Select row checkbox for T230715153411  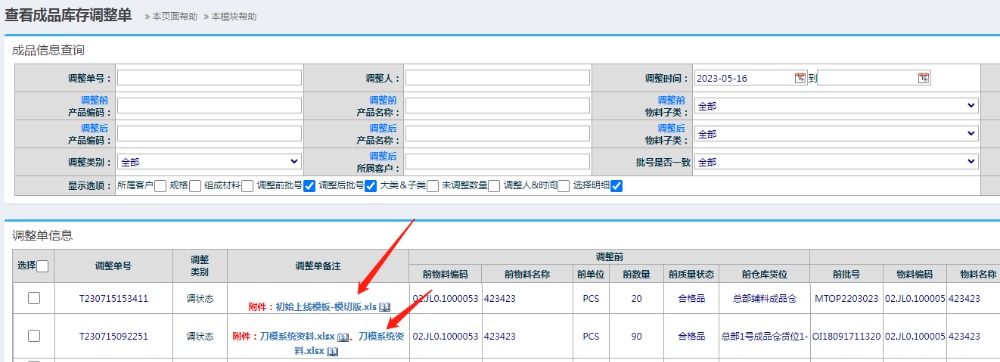point(34,298)
